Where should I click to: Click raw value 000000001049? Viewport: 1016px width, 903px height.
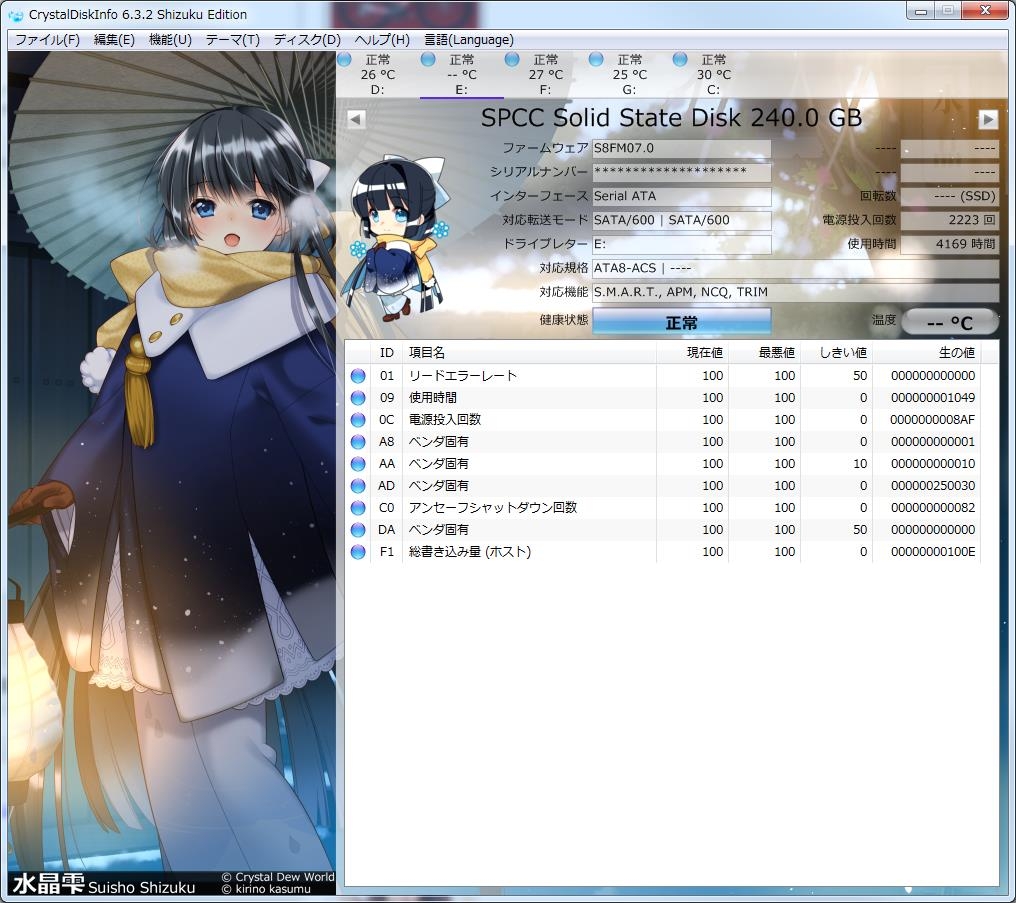tap(932, 398)
